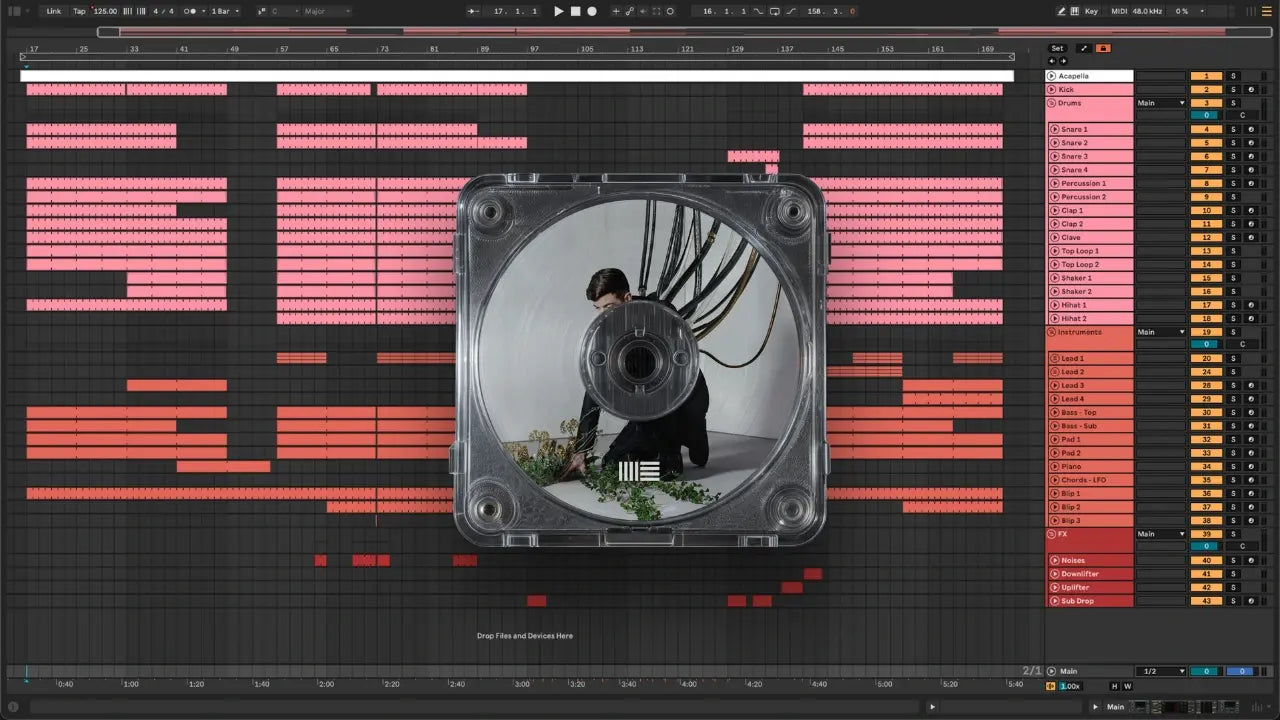Collapse the Instruments group track
Viewport: 1280px width, 720px height.
1051,332
